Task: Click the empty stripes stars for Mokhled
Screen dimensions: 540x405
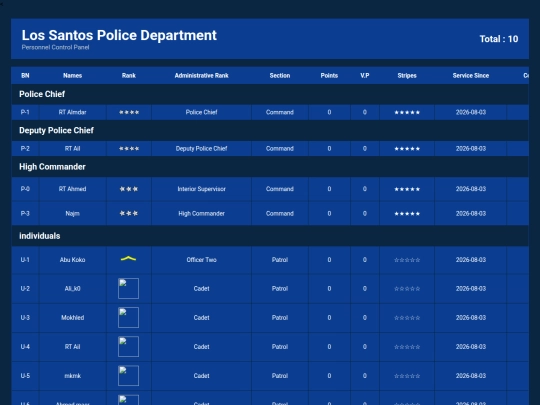Action: click(407, 318)
